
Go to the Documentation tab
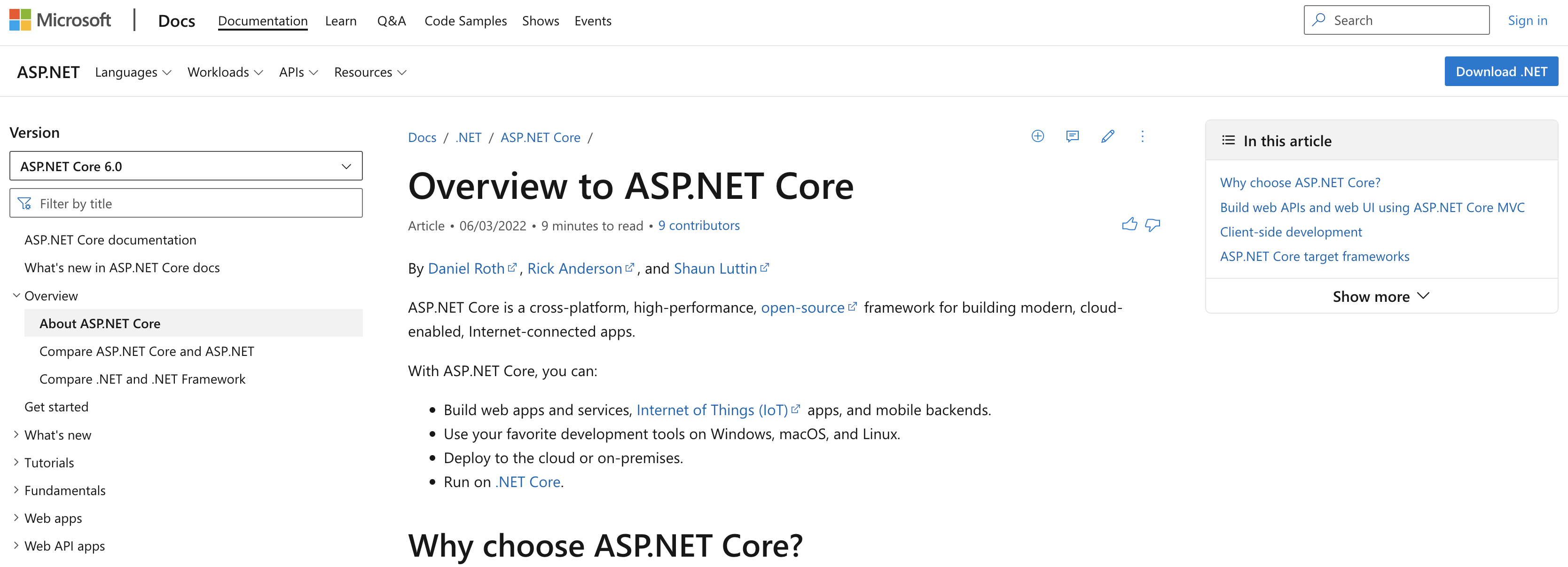[x=262, y=21]
